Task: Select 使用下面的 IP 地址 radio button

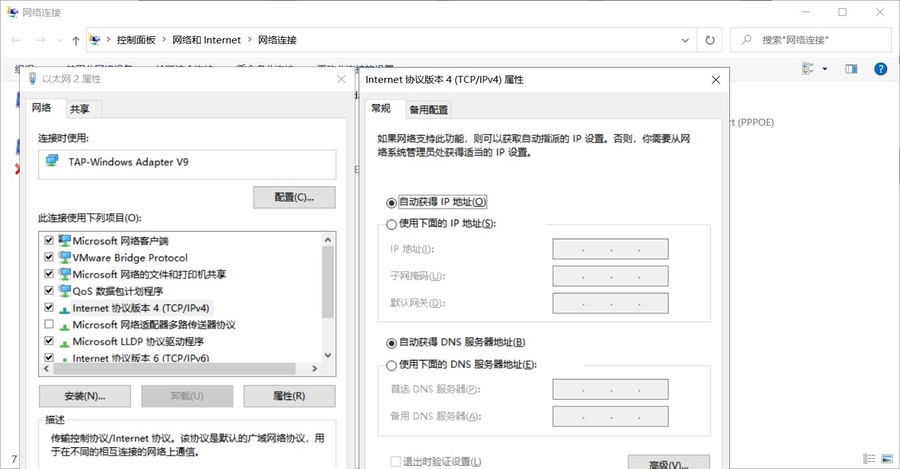Action: click(391, 223)
